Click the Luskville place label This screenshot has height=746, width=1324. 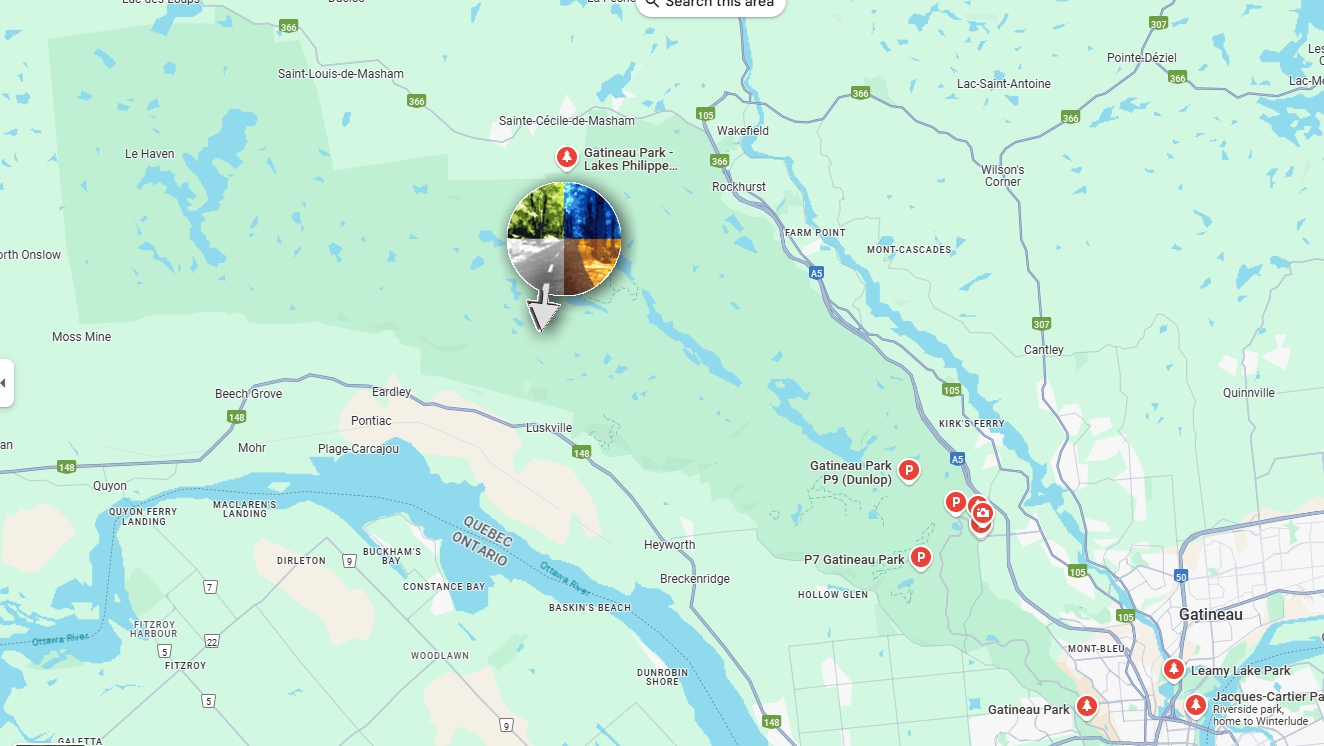[x=549, y=427]
